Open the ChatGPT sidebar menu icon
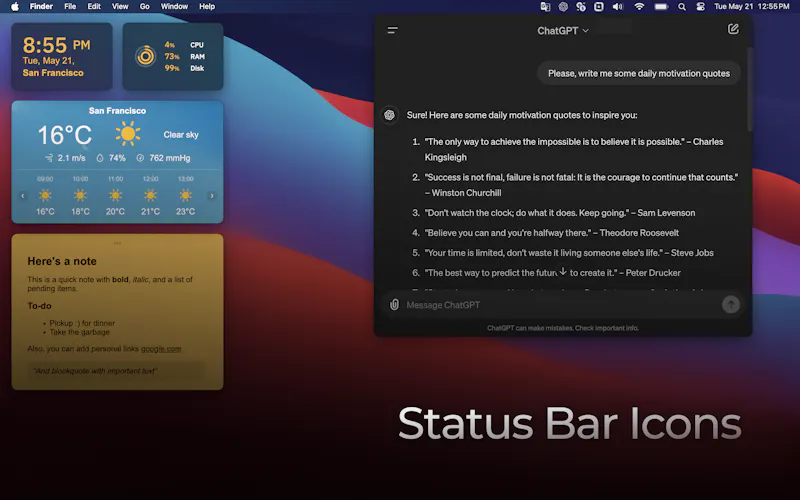This screenshot has width=800, height=500. coord(392,31)
